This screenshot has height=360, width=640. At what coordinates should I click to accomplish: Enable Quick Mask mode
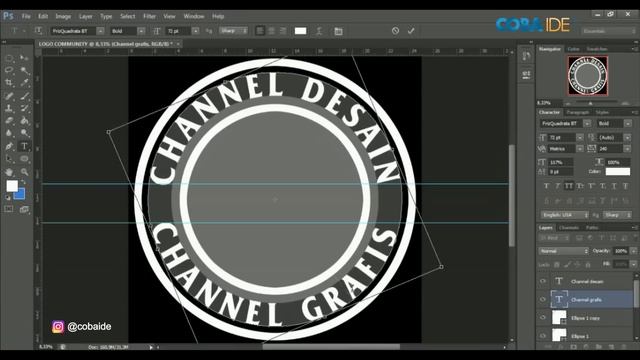point(9,209)
